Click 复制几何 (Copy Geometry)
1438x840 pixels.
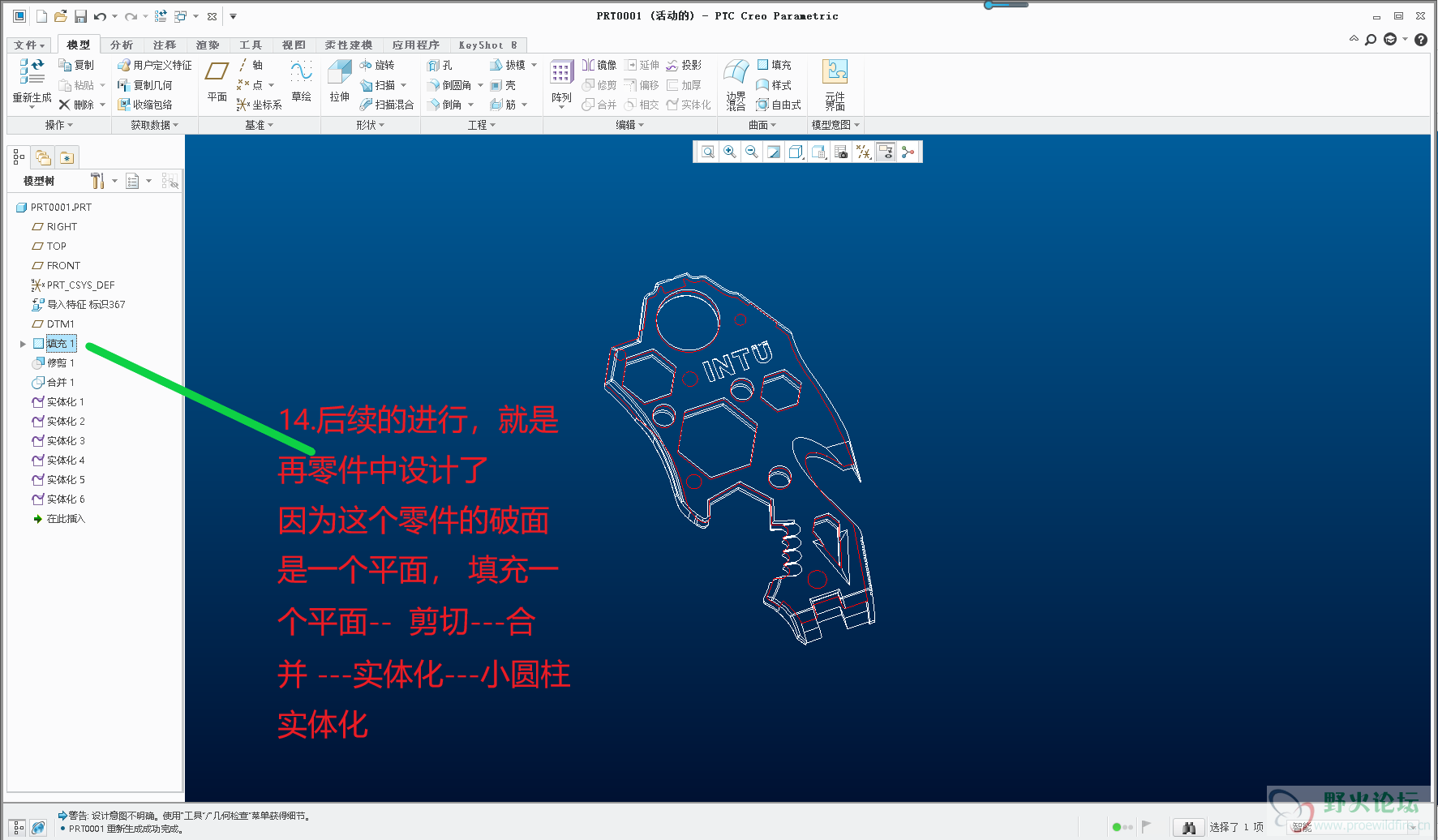coord(145,84)
